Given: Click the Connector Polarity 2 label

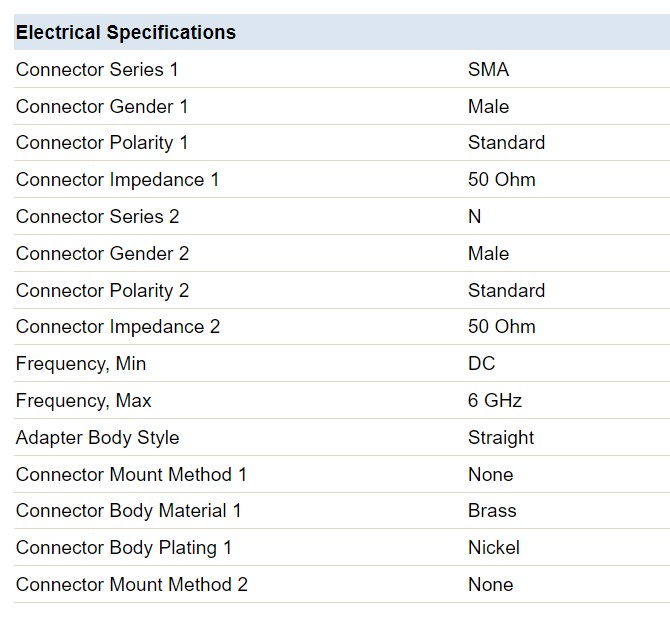Looking at the screenshot, I should [x=102, y=291].
